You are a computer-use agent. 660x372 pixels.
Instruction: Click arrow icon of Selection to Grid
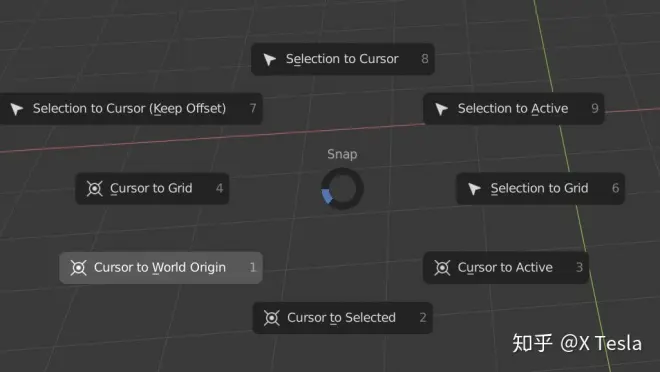pos(474,189)
